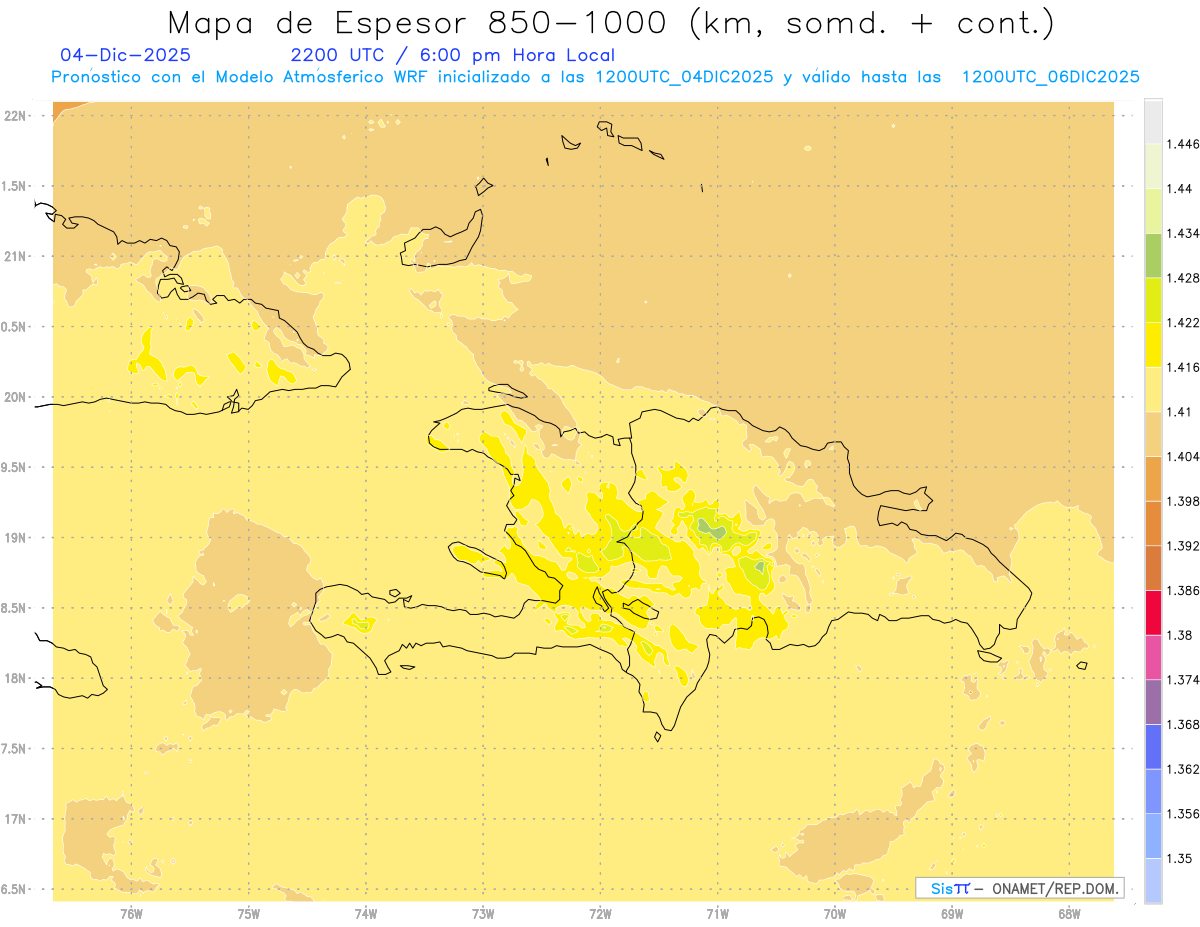
Task: Click the orange legend swatch between 1.398 and 1.404
Action: coord(1153,479)
